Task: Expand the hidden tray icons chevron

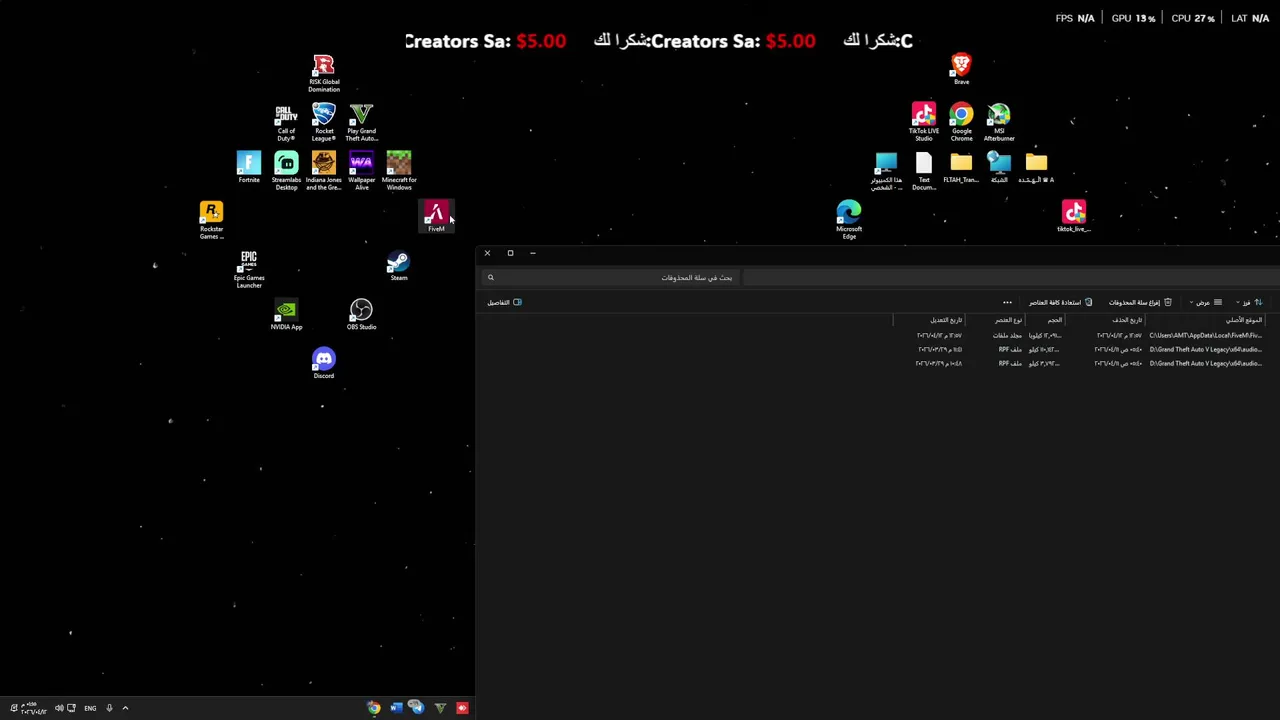Action: click(x=125, y=708)
